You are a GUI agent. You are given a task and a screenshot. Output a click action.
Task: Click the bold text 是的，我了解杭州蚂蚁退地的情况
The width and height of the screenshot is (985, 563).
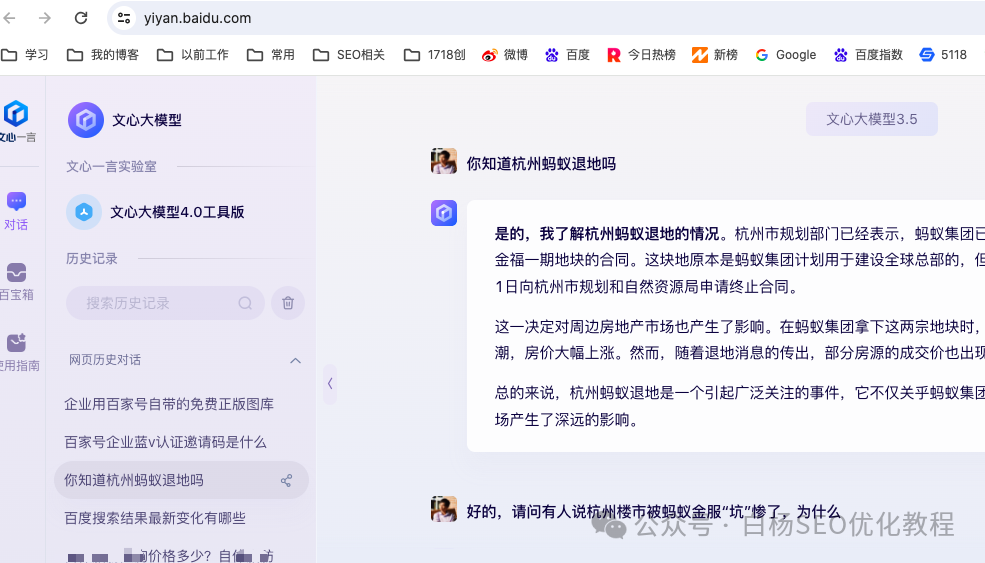[x=607, y=234]
